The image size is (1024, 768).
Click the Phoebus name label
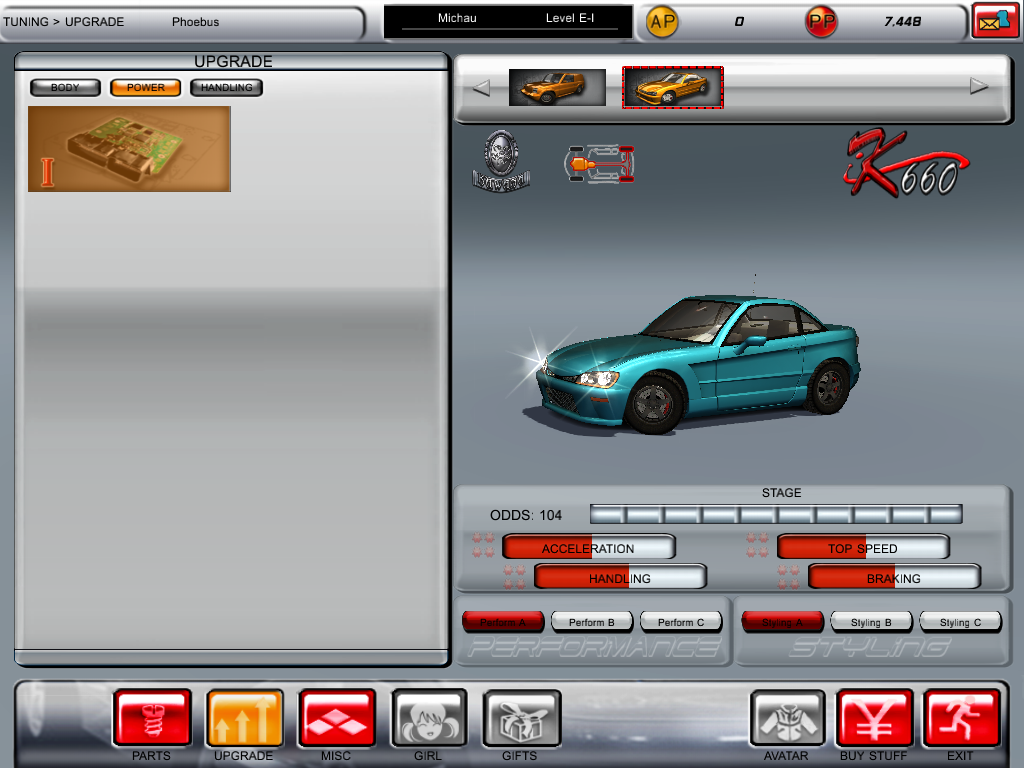pos(196,22)
